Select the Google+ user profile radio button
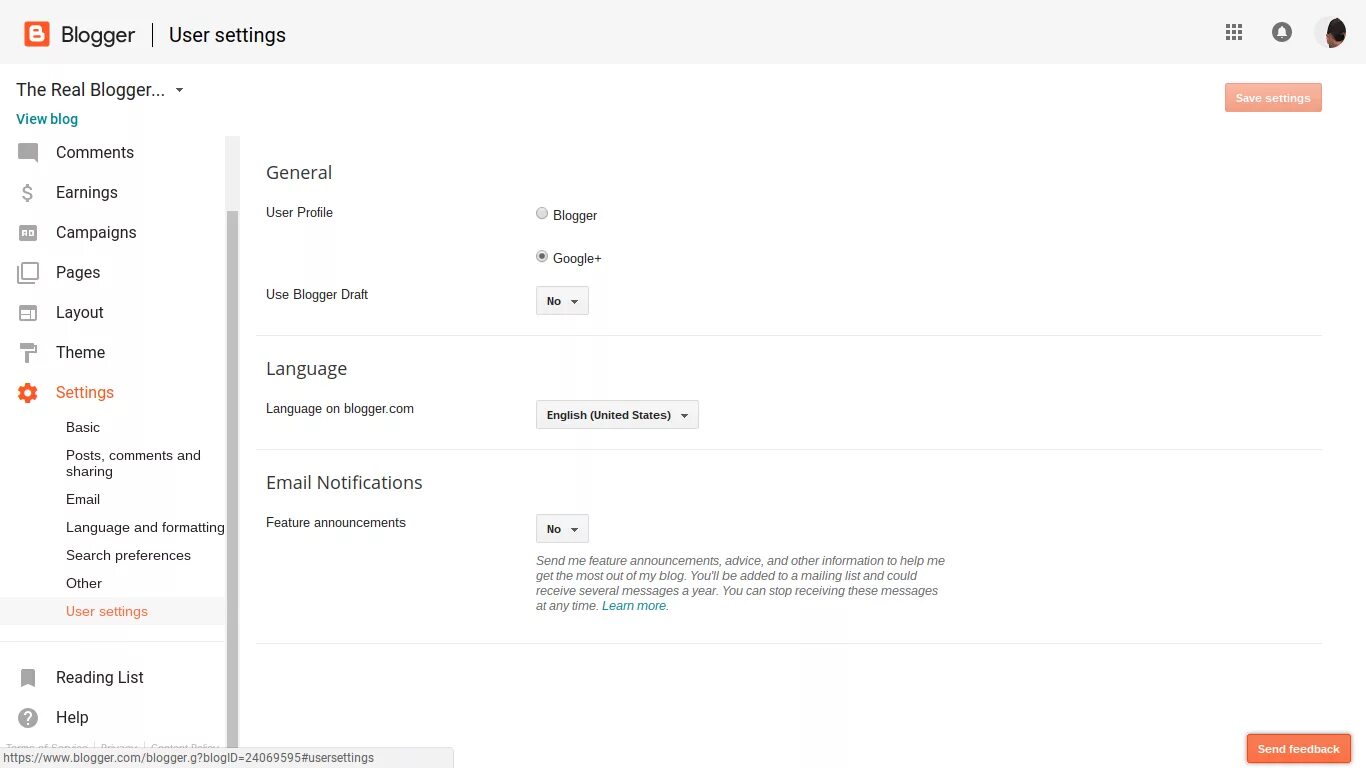The image size is (1366, 768). tap(542, 256)
